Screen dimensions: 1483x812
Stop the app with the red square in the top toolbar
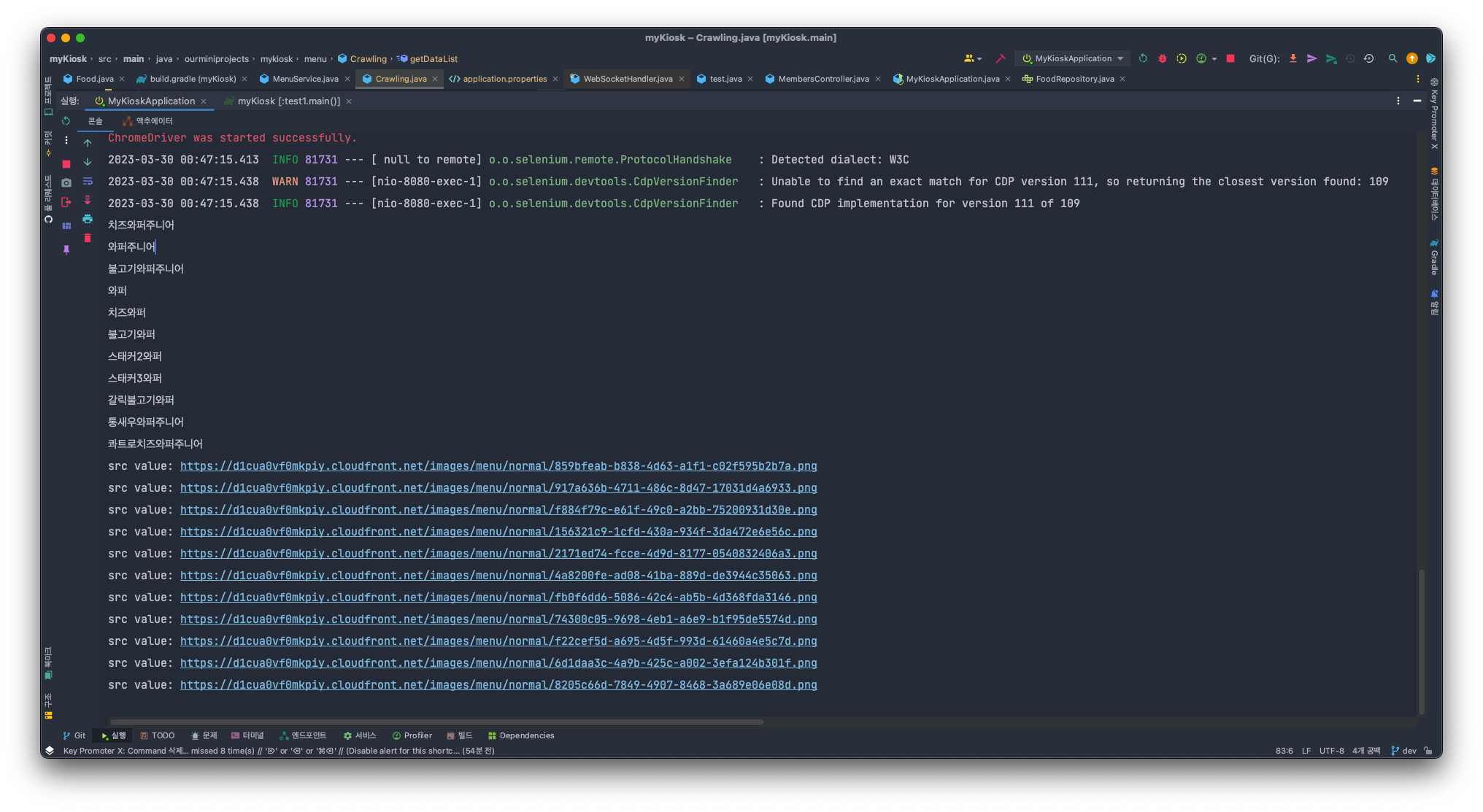click(x=1230, y=58)
